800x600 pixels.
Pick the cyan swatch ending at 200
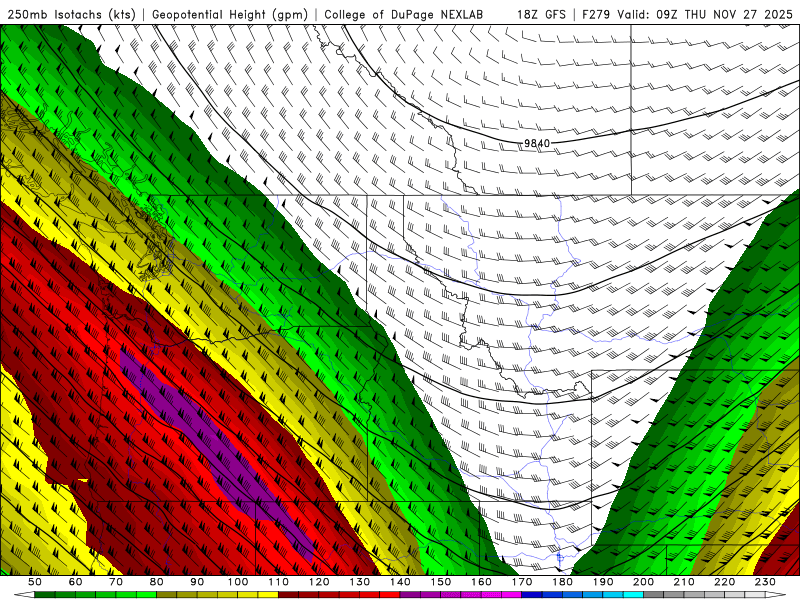point(633,594)
